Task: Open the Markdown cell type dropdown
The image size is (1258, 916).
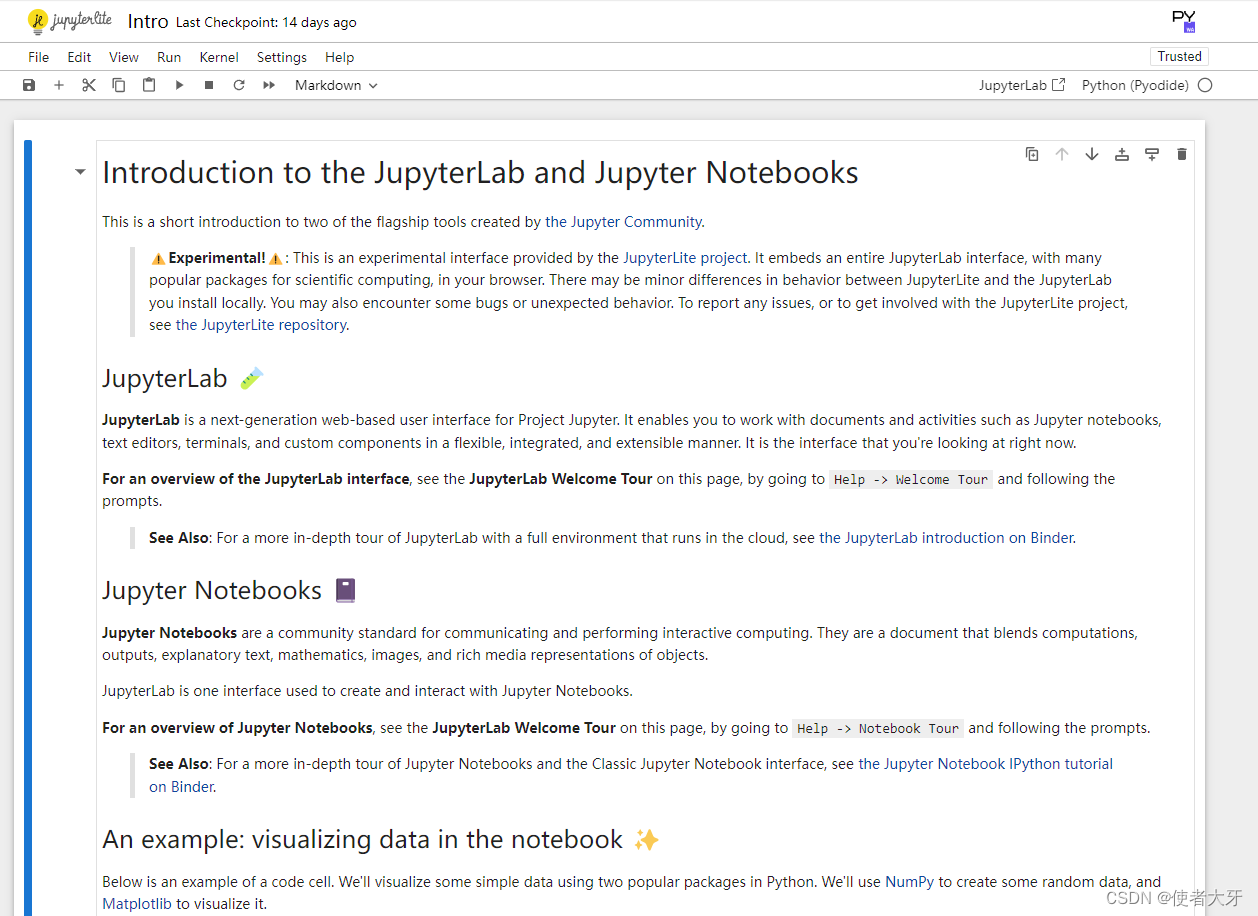Action: click(335, 85)
